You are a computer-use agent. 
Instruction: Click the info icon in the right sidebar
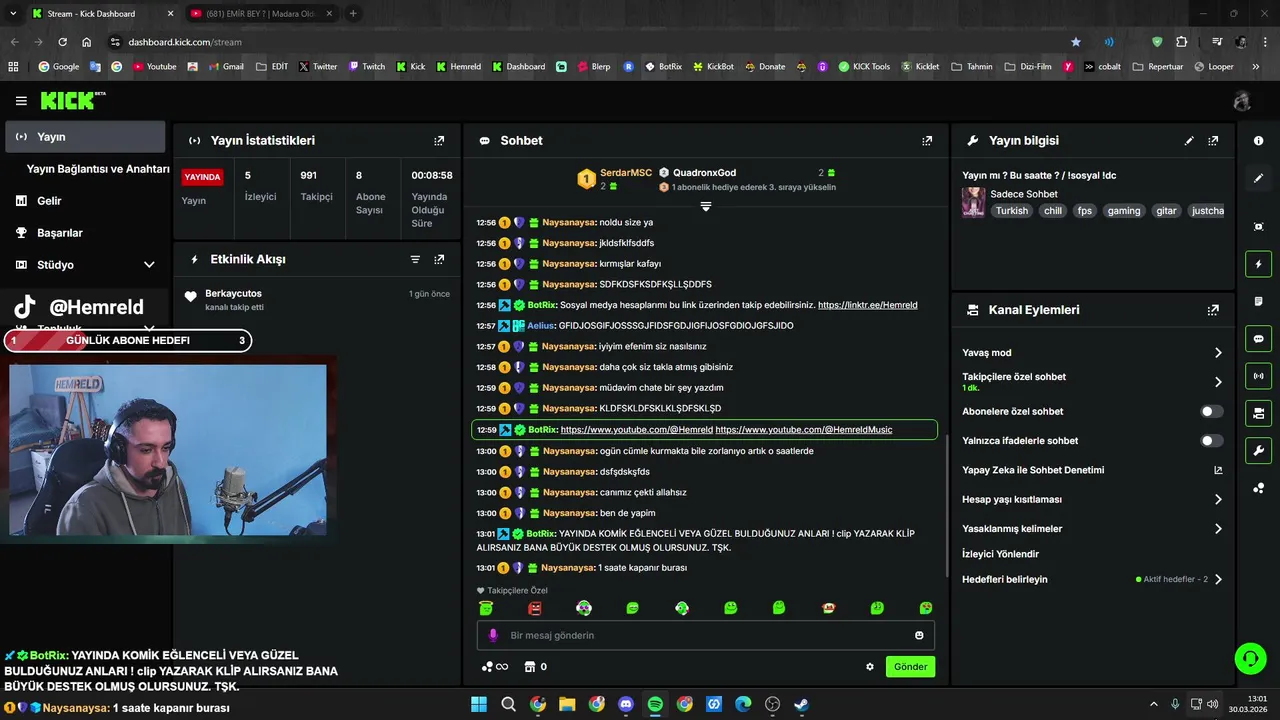point(1258,141)
